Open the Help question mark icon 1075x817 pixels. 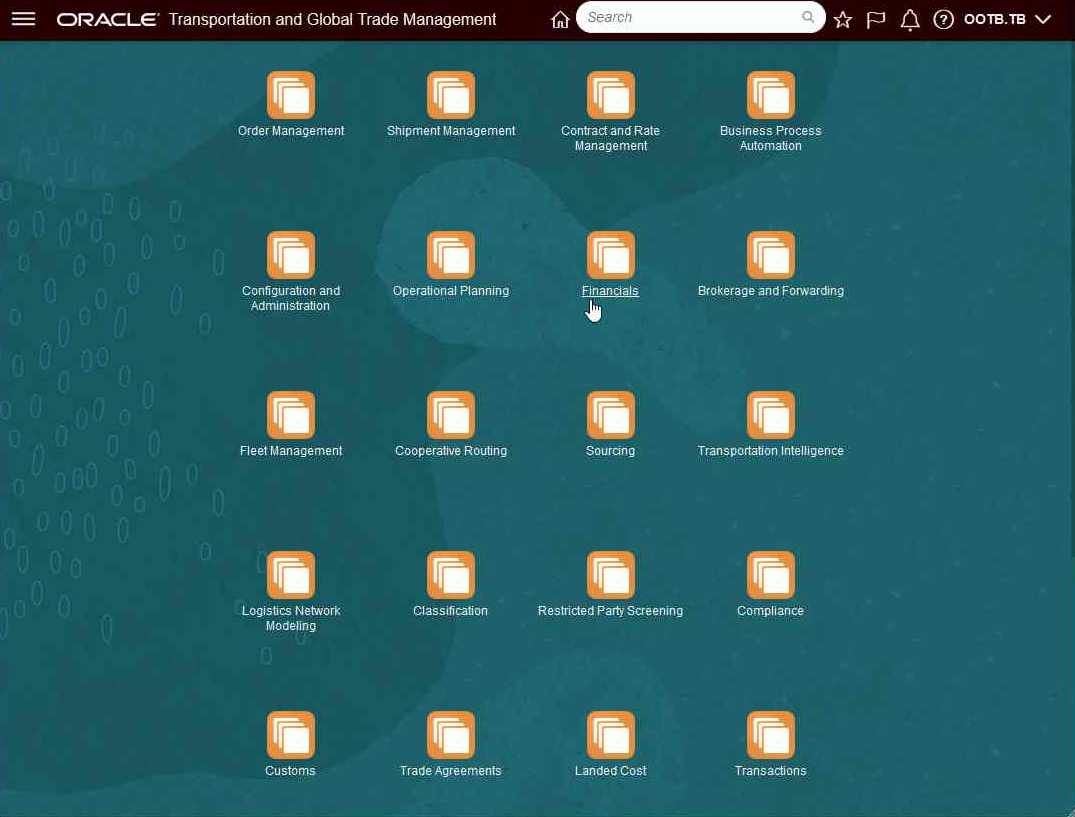click(x=943, y=19)
